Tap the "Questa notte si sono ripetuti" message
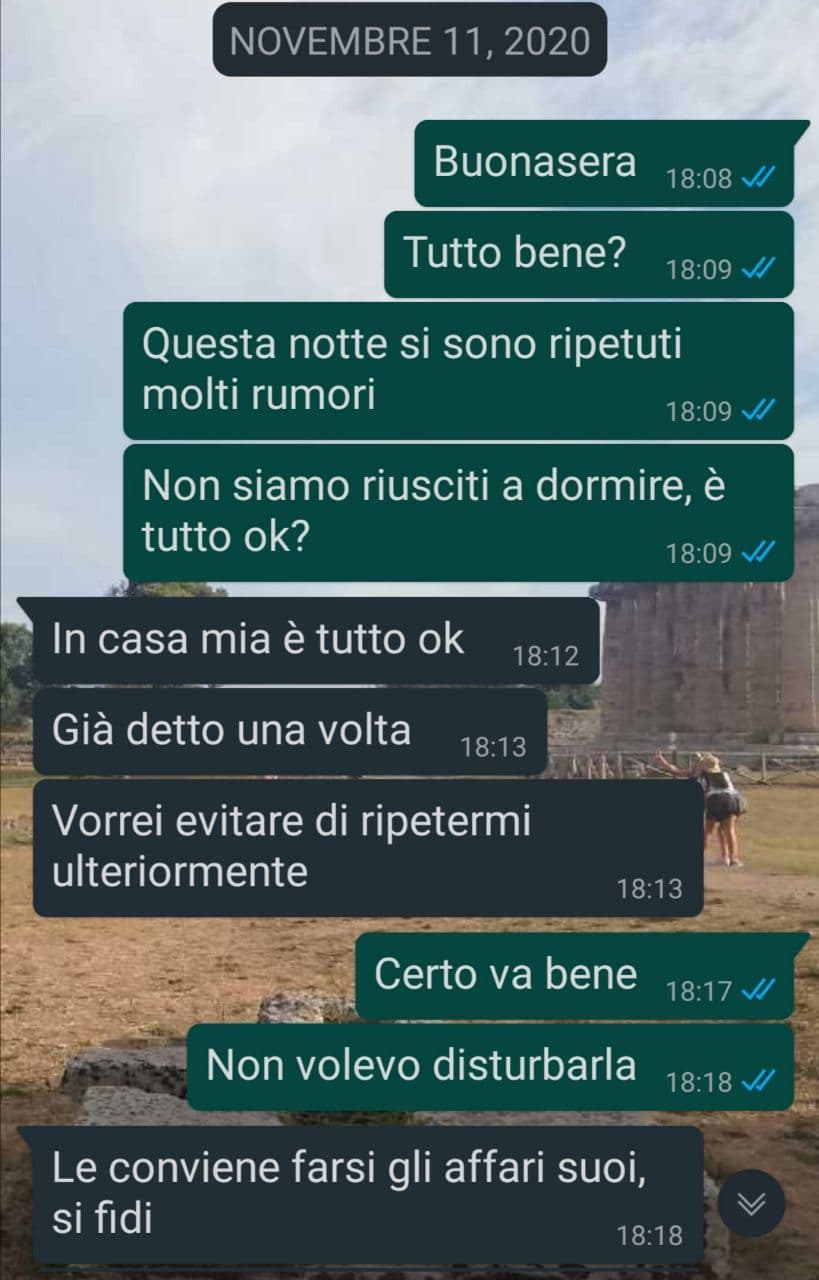819x1280 pixels. point(458,370)
